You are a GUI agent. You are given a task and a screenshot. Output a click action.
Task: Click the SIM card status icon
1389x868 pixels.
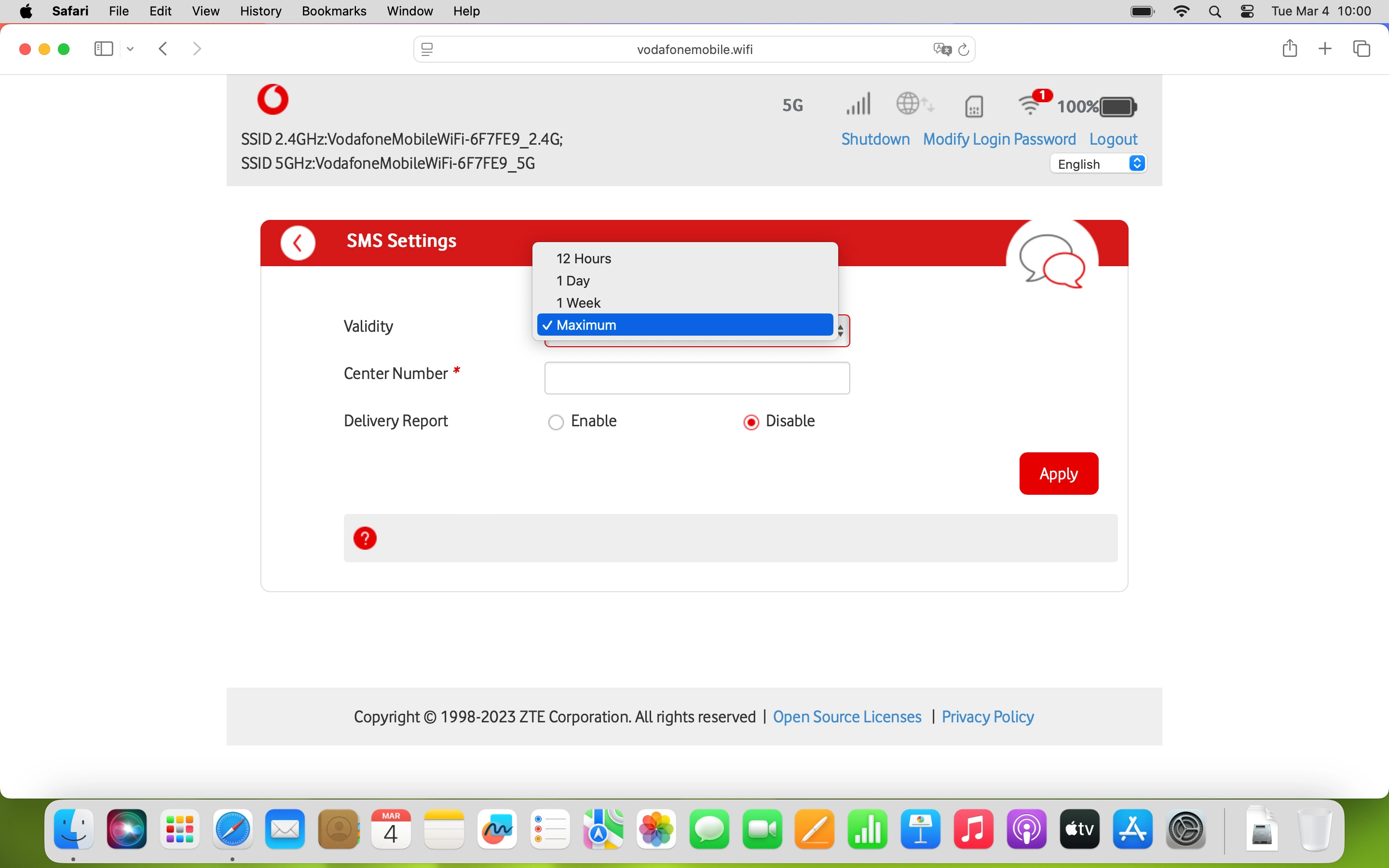click(x=974, y=106)
